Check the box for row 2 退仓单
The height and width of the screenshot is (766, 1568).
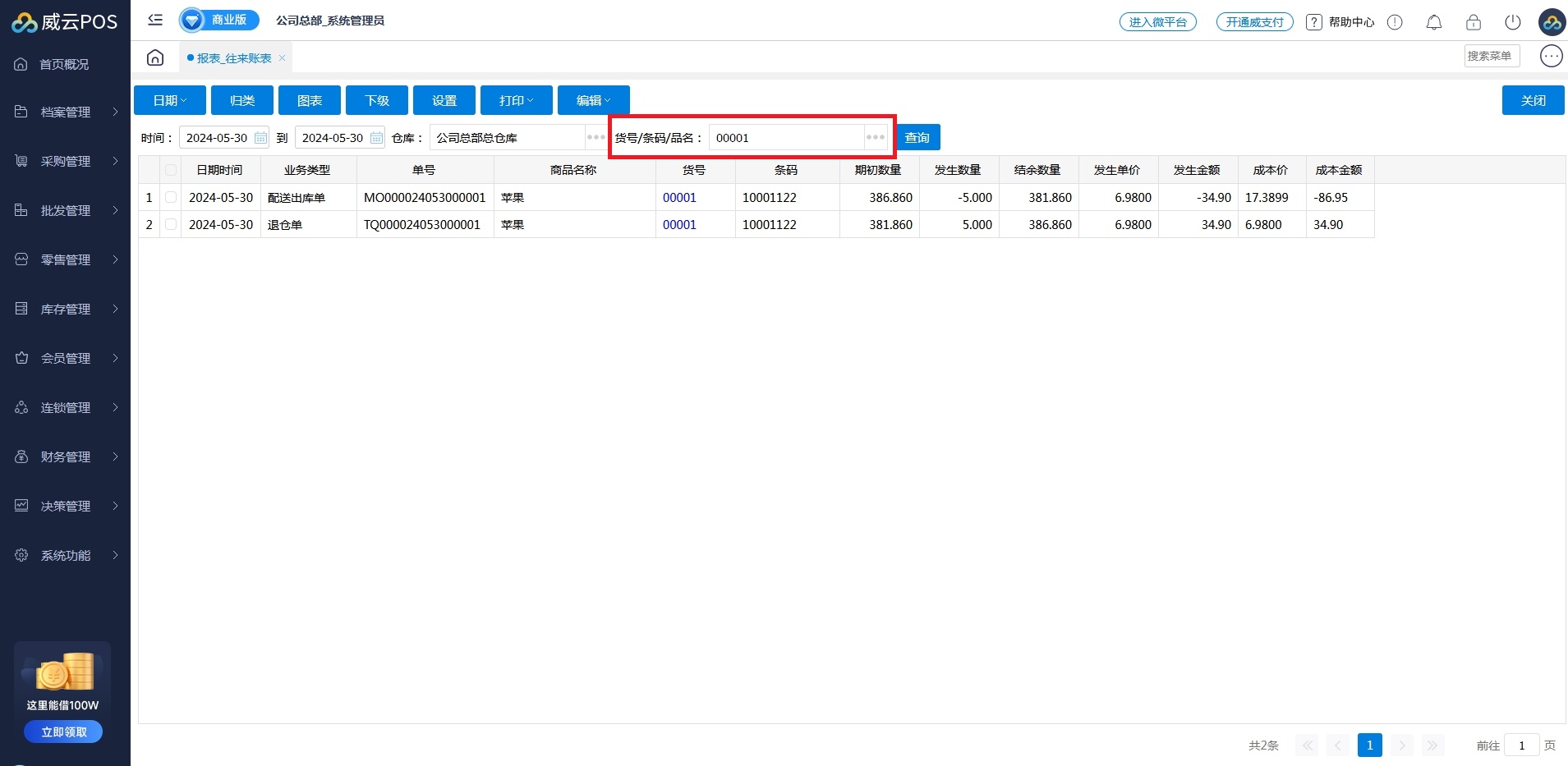point(171,224)
